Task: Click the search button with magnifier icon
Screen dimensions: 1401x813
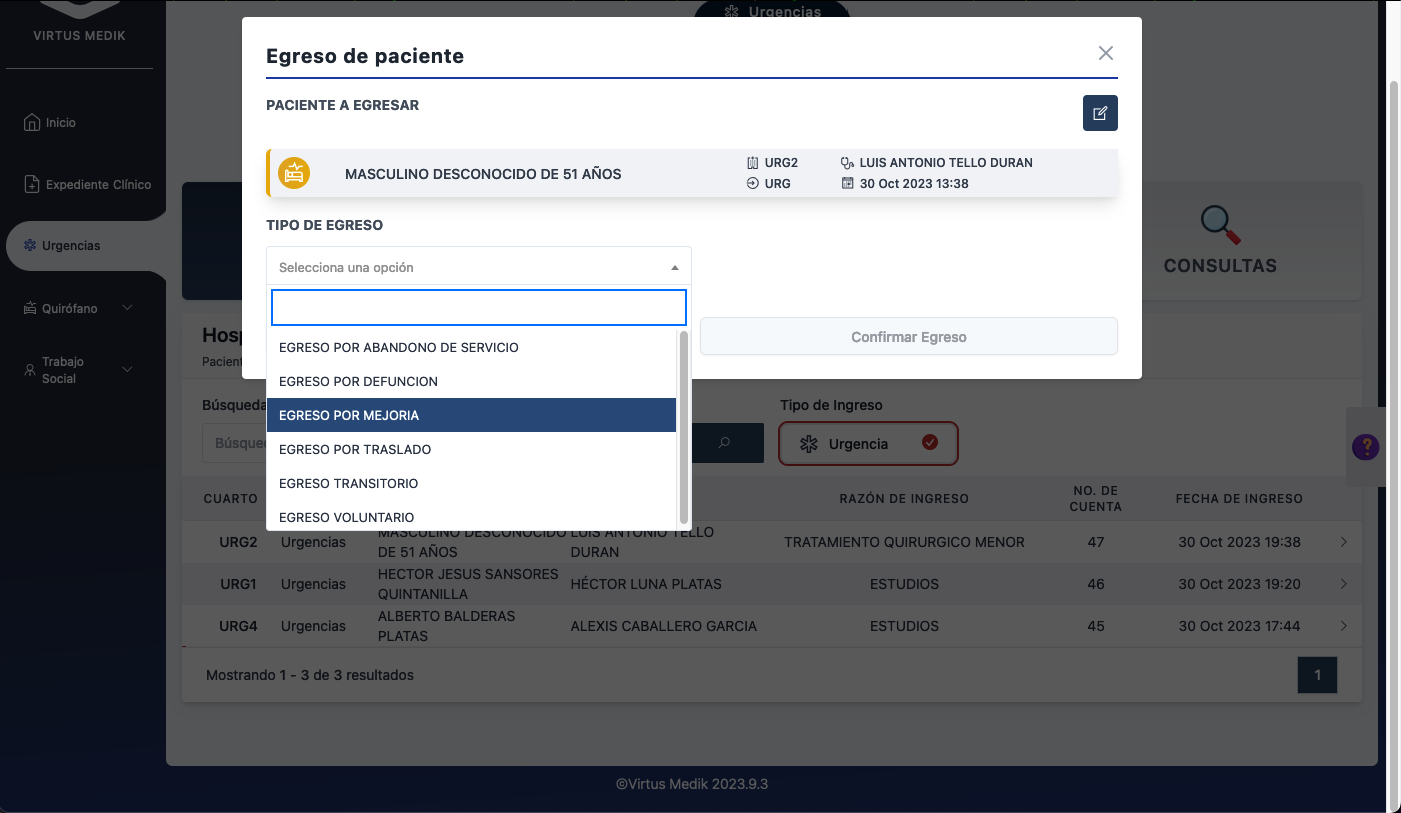Action: click(x=724, y=443)
